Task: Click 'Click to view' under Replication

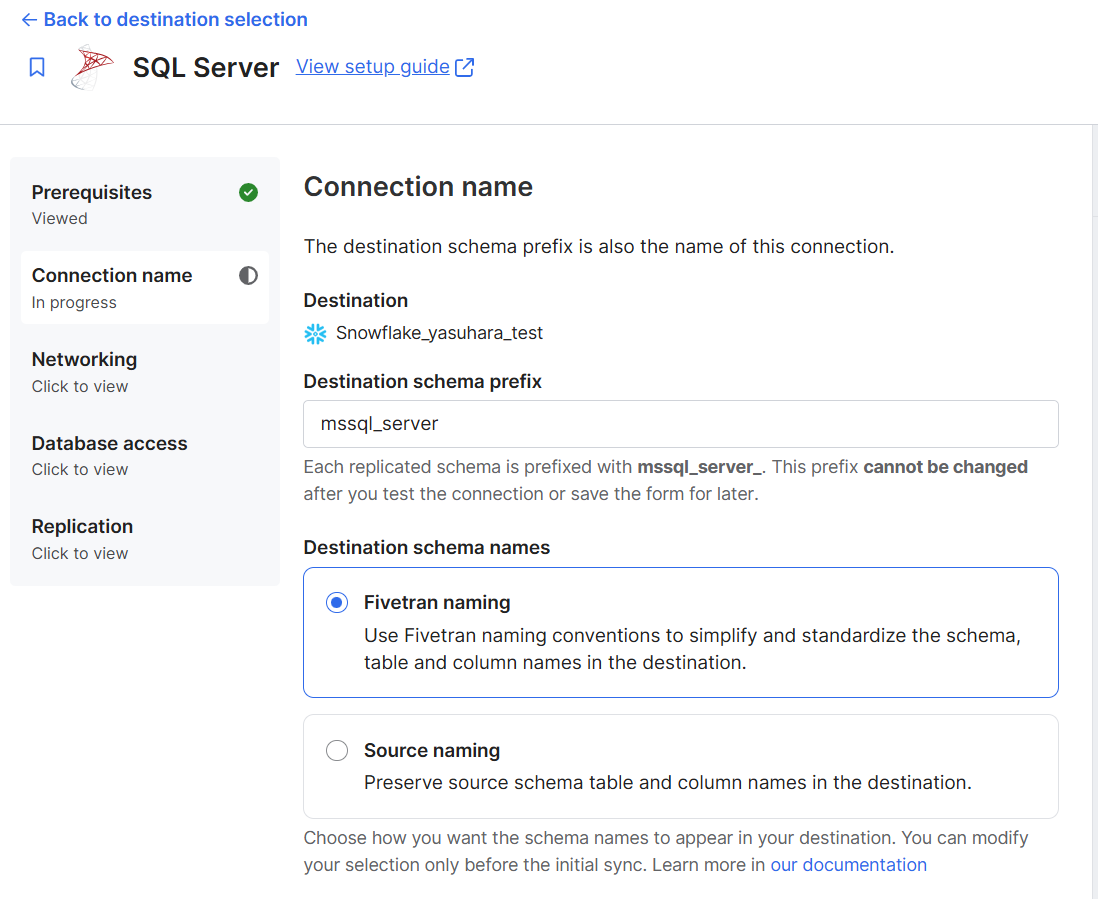Action: click(x=80, y=554)
